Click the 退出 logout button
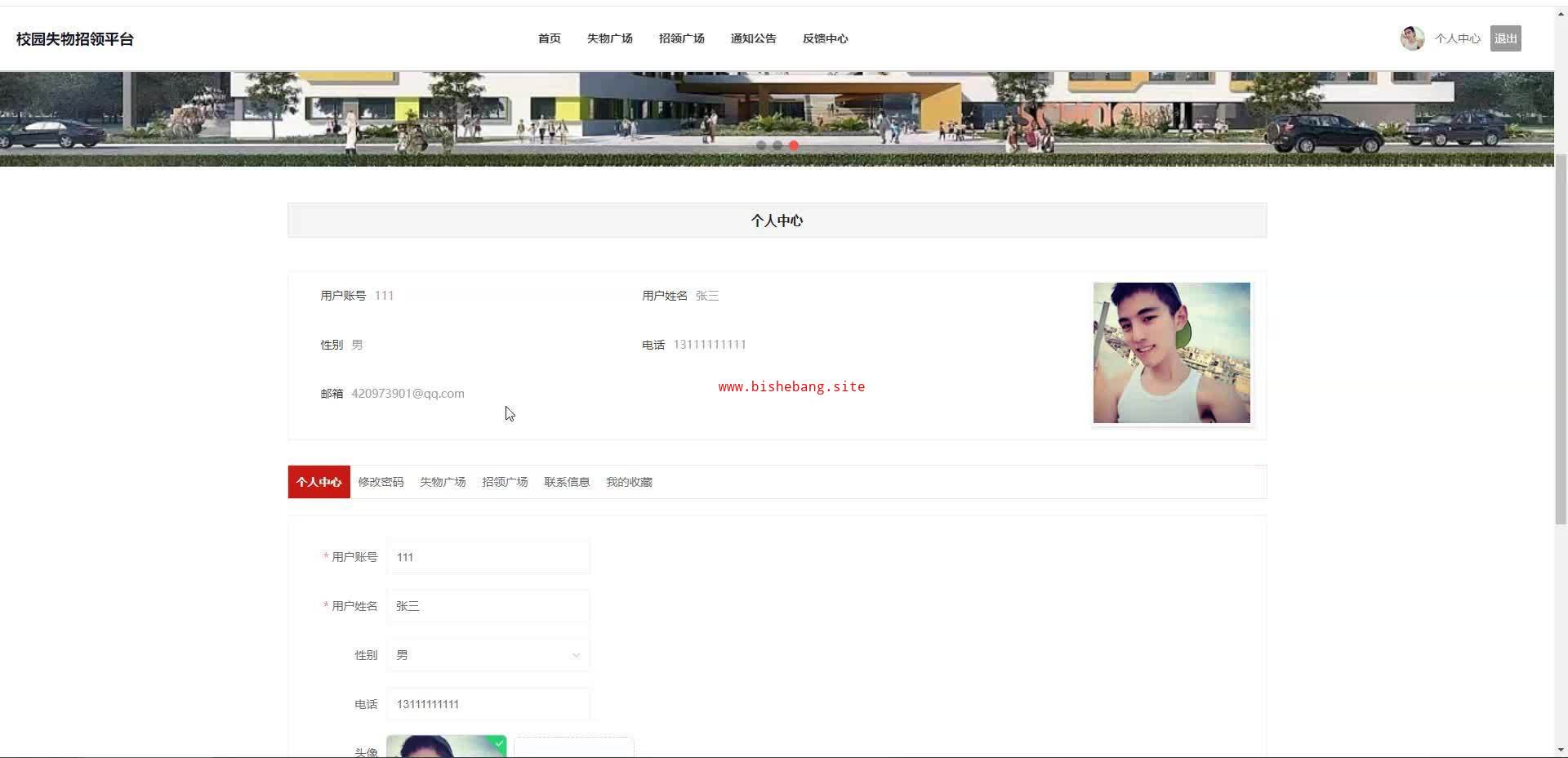The height and width of the screenshot is (758, 1568). pyautogui.click(x=1505, y=38)
